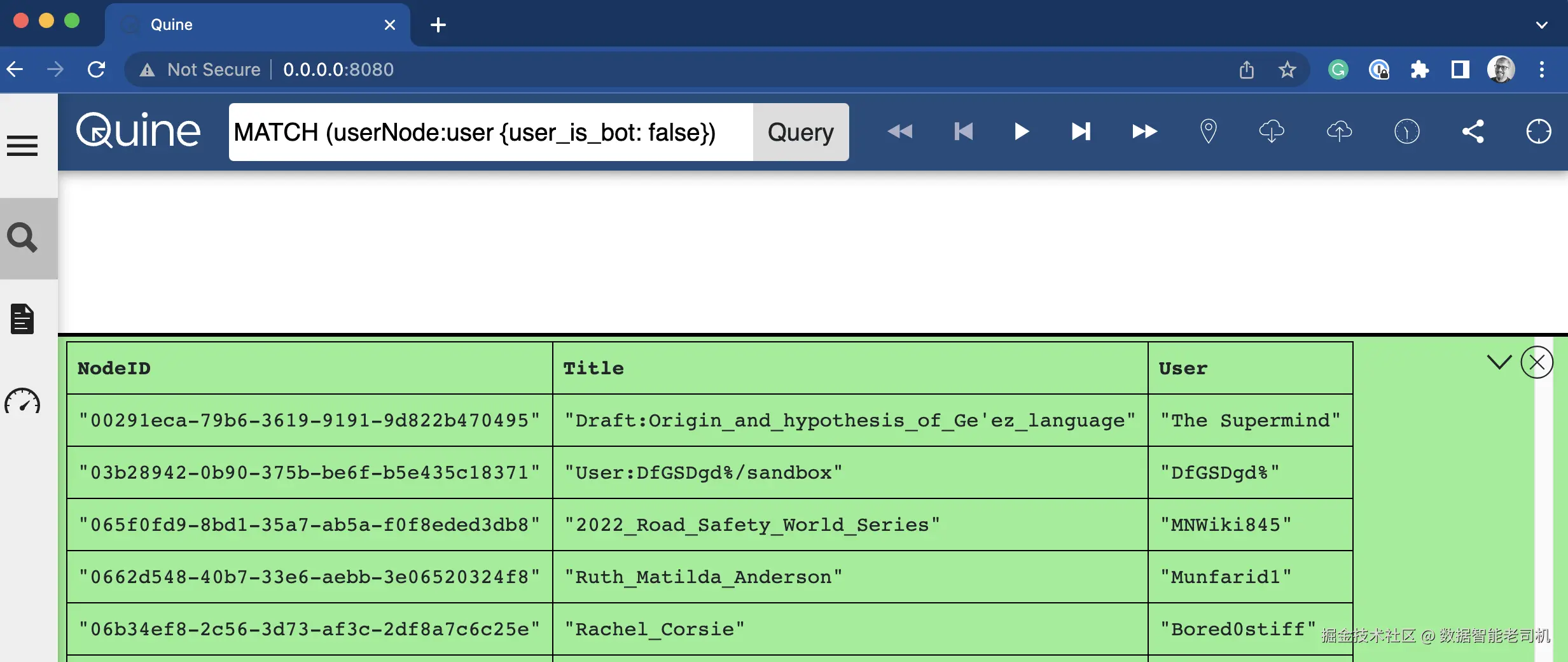The width and height of the screenshot is (1568, 662).
Task: Go forward in browser history
Action: pyautogui.click(x=55, y=69)
